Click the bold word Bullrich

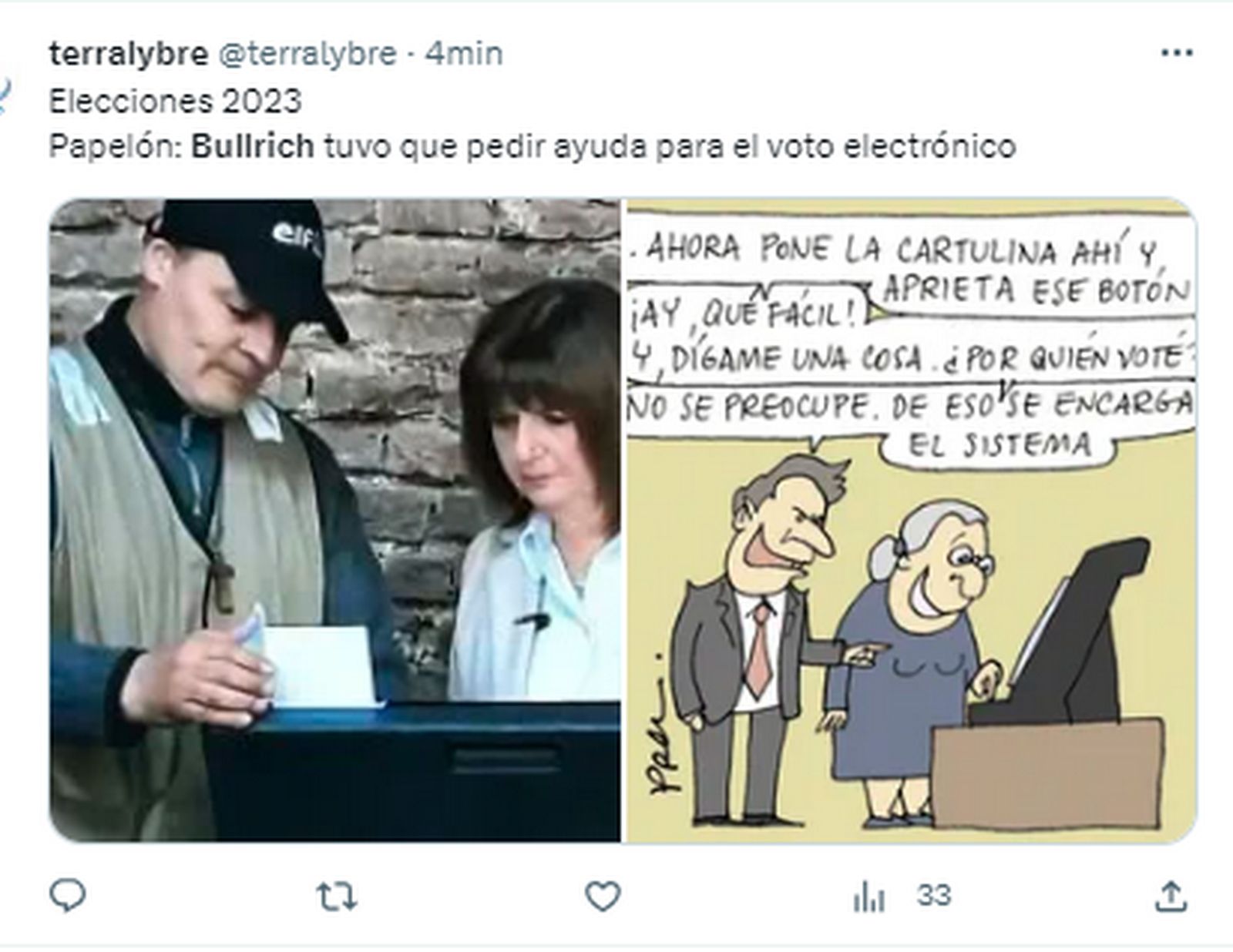pos(253,146)
